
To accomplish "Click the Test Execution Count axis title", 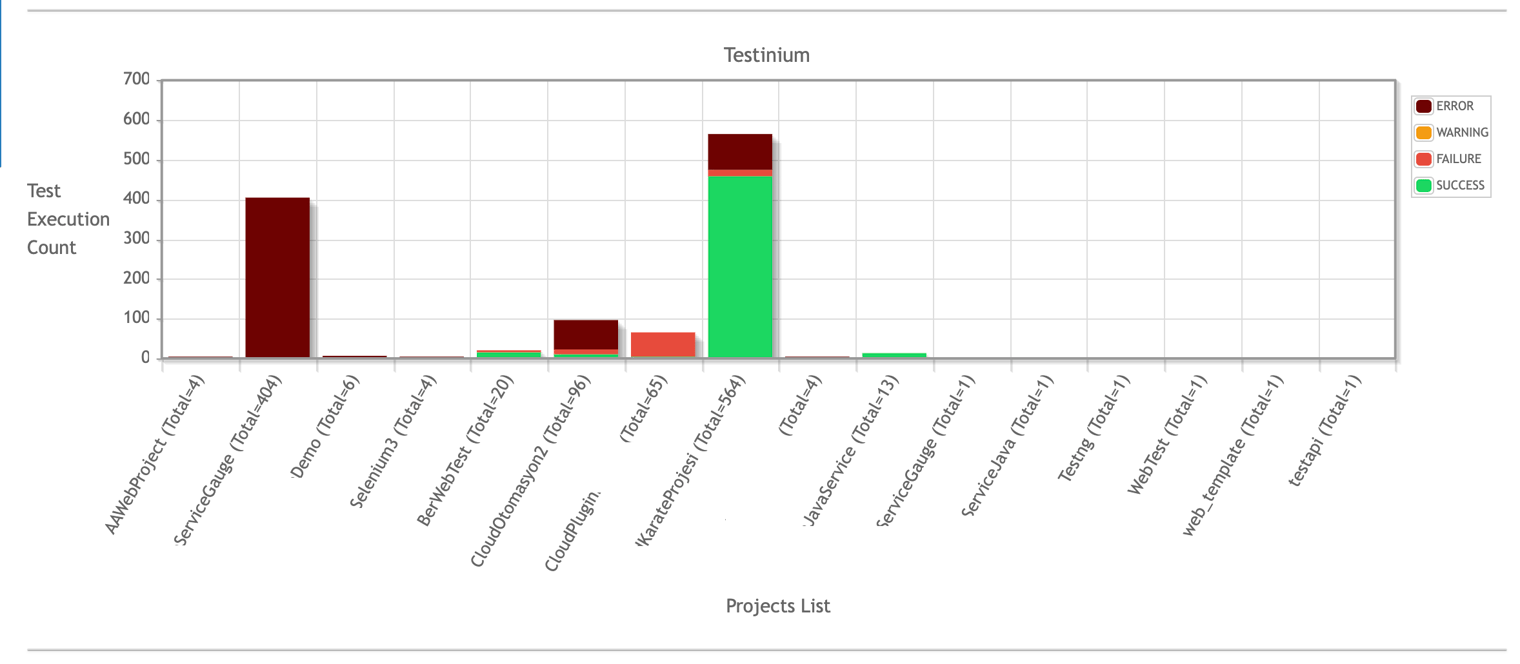I will pyautogui.click(x=68, y=219).
